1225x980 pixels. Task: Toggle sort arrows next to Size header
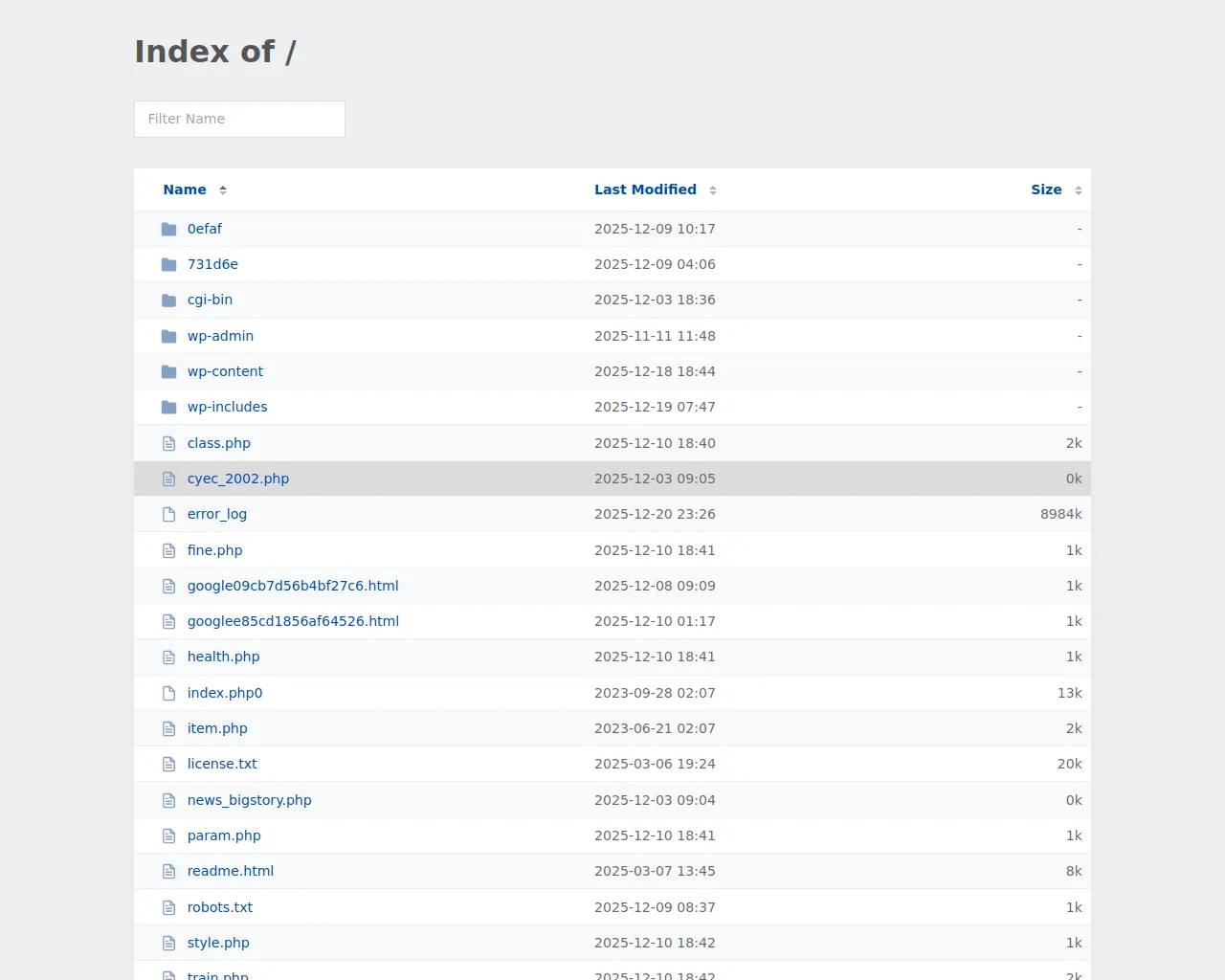point(1079,190)
